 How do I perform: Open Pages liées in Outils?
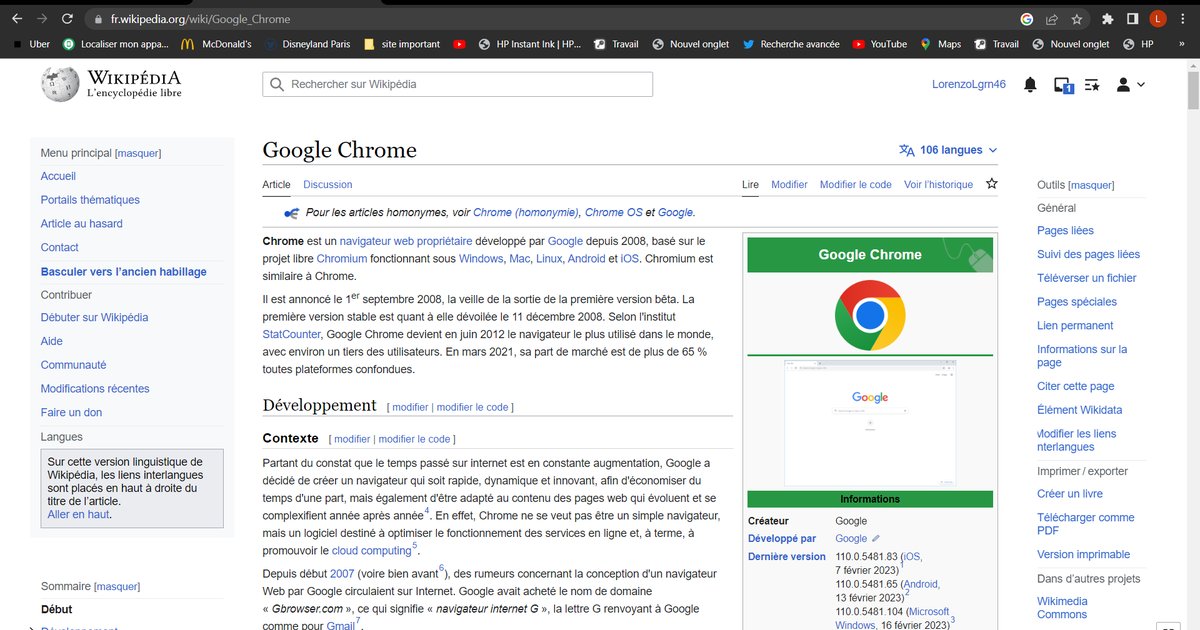1065,231
